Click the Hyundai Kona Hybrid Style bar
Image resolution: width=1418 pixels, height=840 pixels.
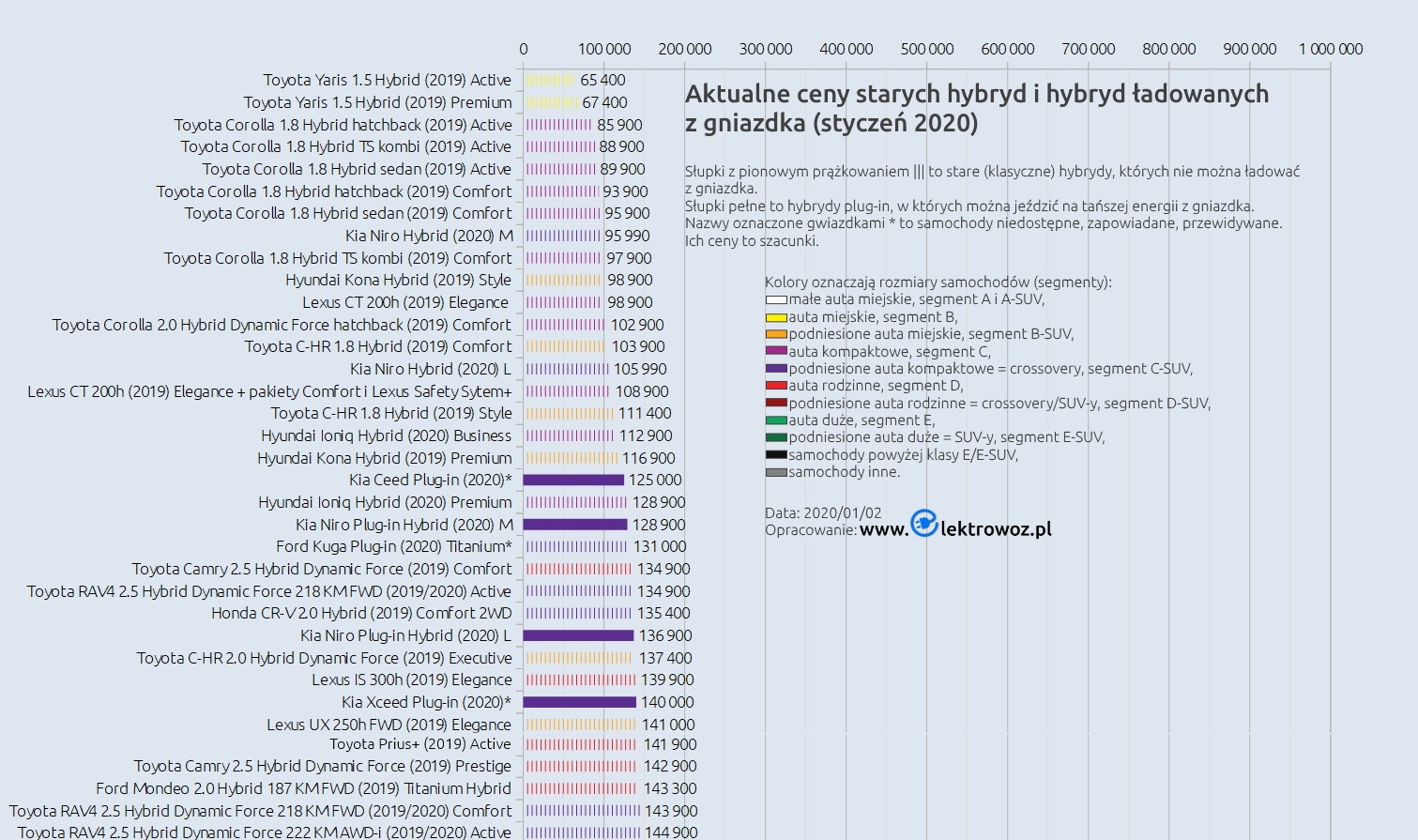tap(563, 280)
